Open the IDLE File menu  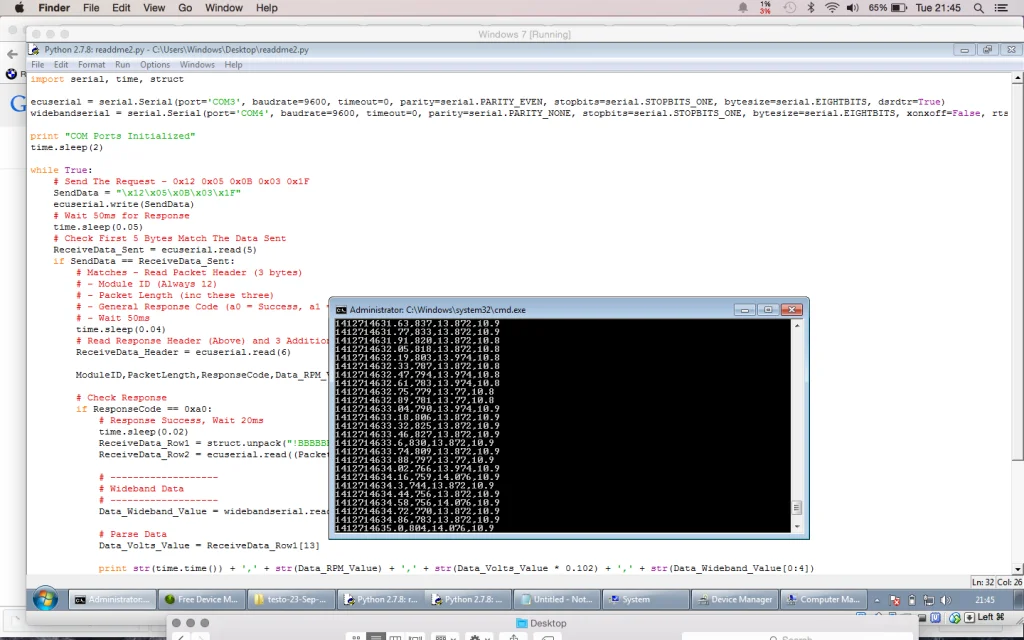point(38,65)
